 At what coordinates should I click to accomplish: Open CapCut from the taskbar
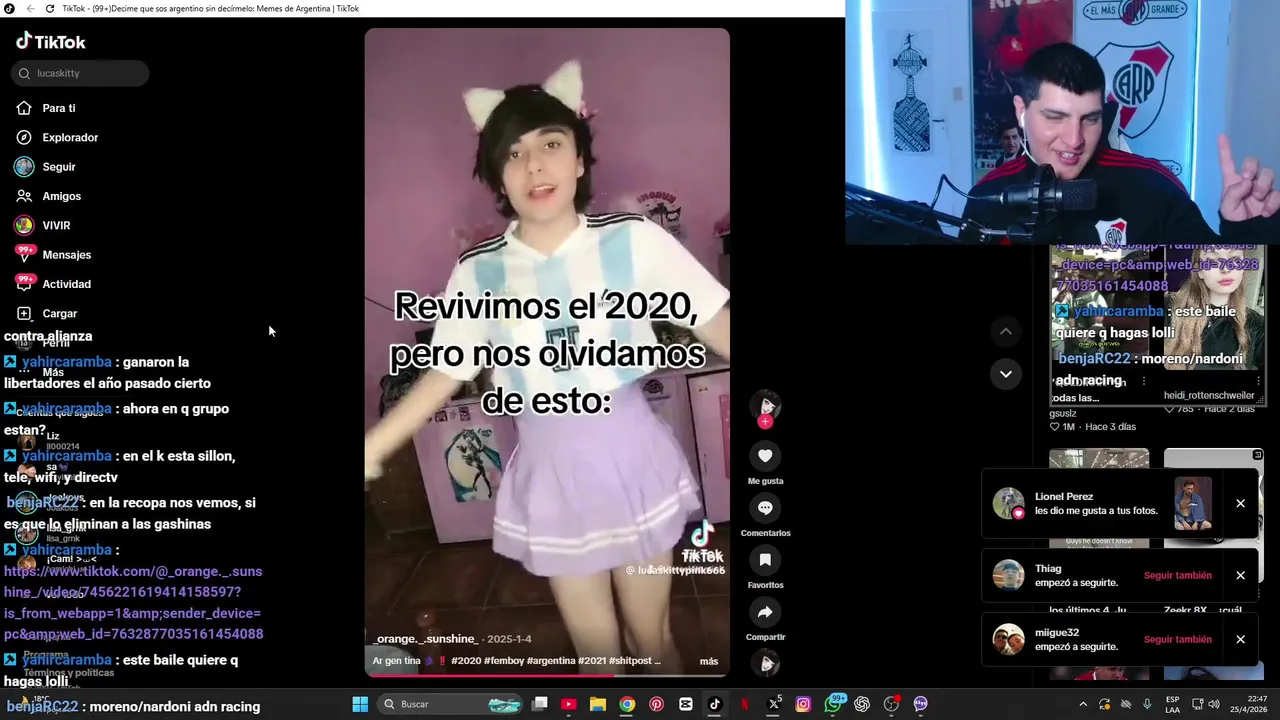pos(685,704)
